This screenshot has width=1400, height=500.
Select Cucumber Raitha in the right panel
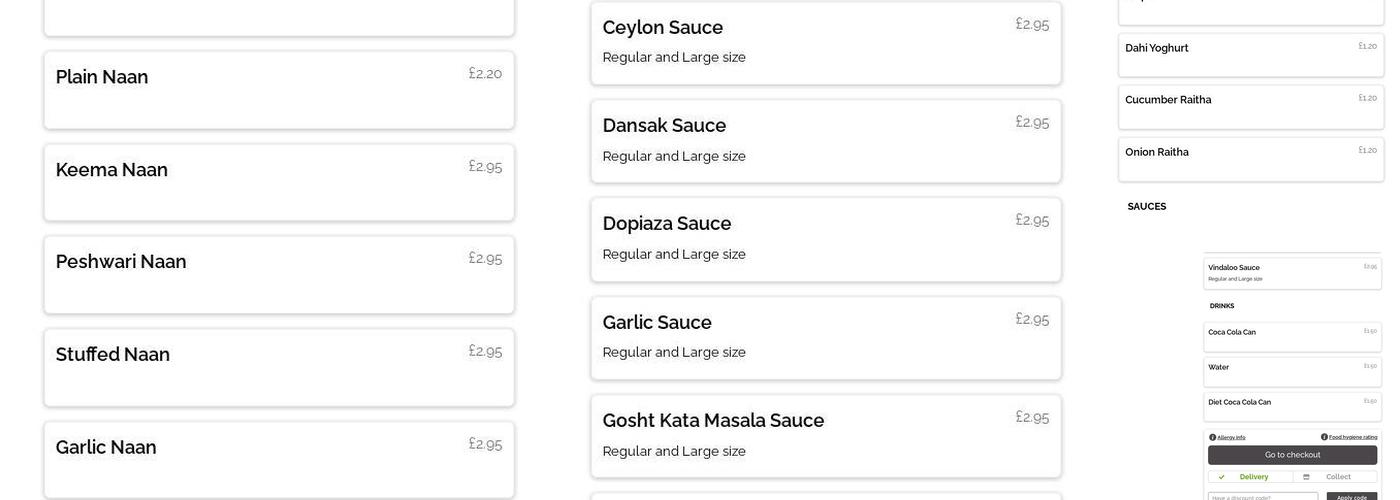click(1251, 106)
